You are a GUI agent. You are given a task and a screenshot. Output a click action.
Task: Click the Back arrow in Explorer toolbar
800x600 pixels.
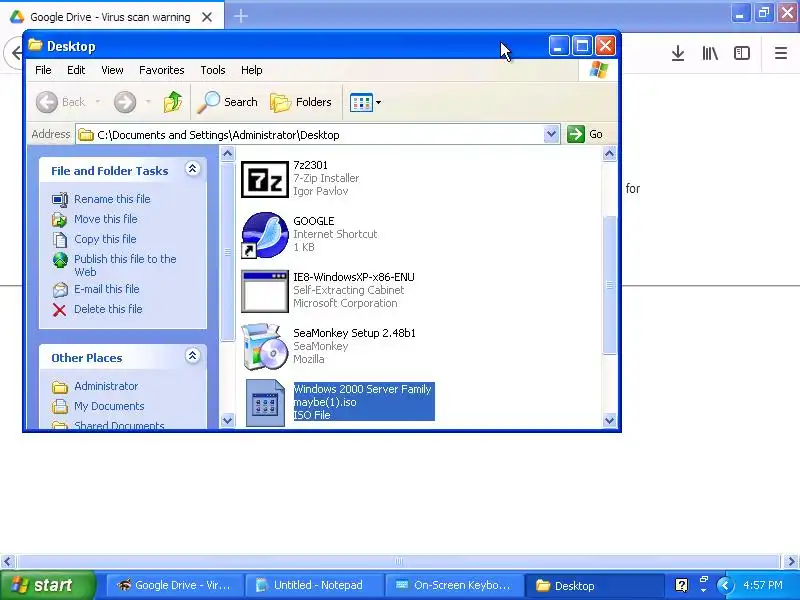pyautogui.click(x=47, y=102)
